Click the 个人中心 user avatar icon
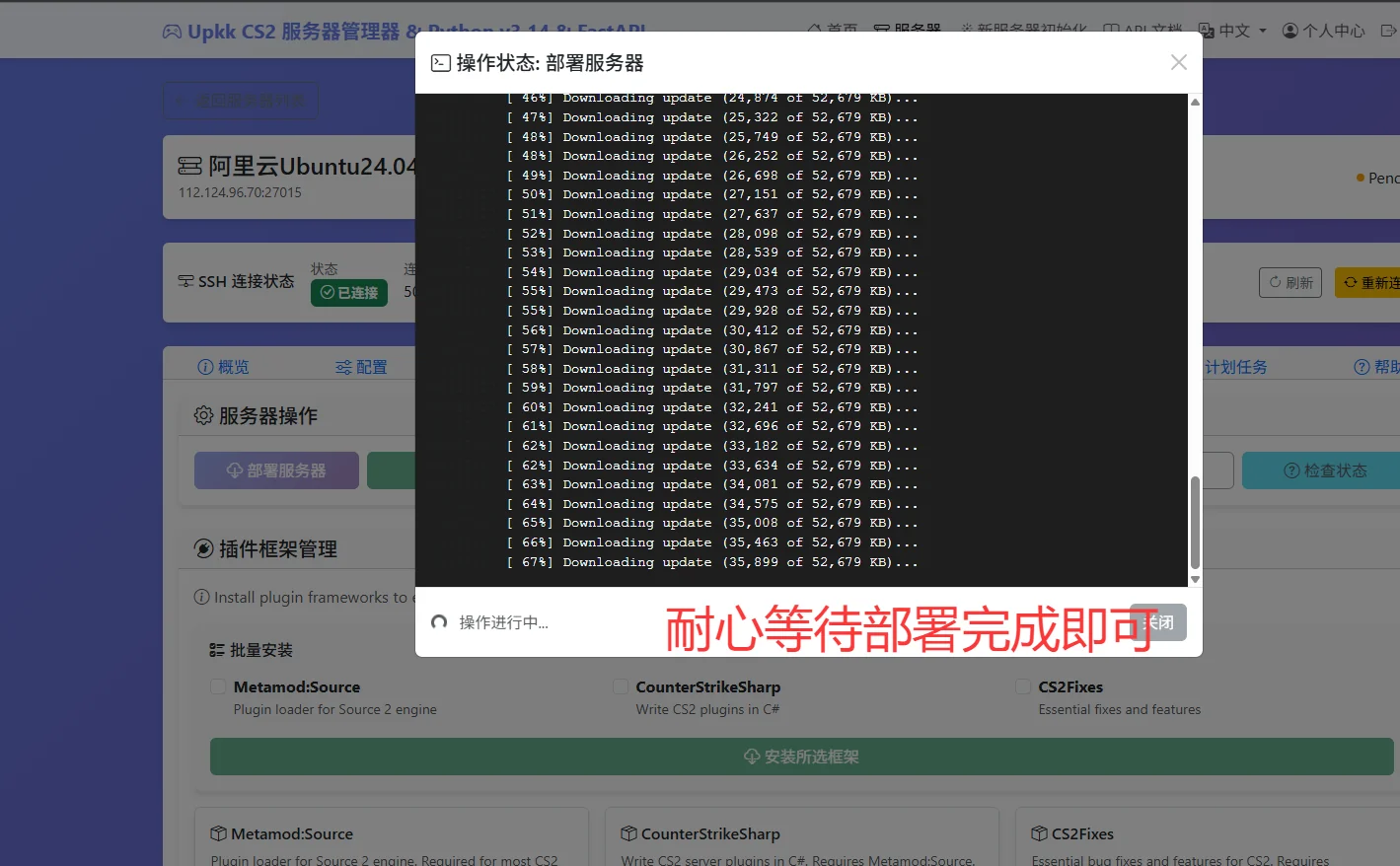Viewport: 1400px width, 866px height. pyautogui.click(x=1289, y=31)
